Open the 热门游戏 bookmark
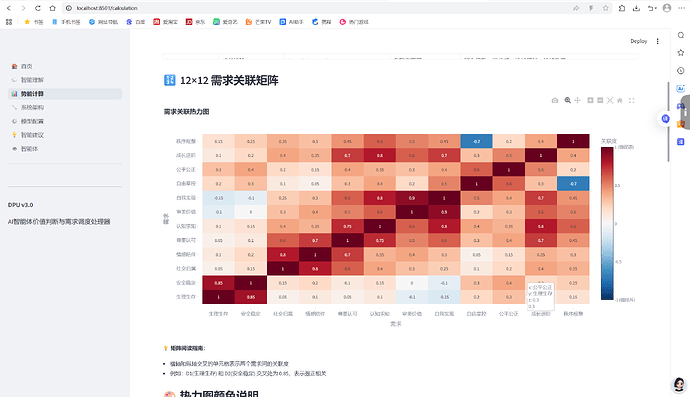Image resolution: width=690 pixels, height=397 pixels. pyautogui.click(x=354, y=22)
